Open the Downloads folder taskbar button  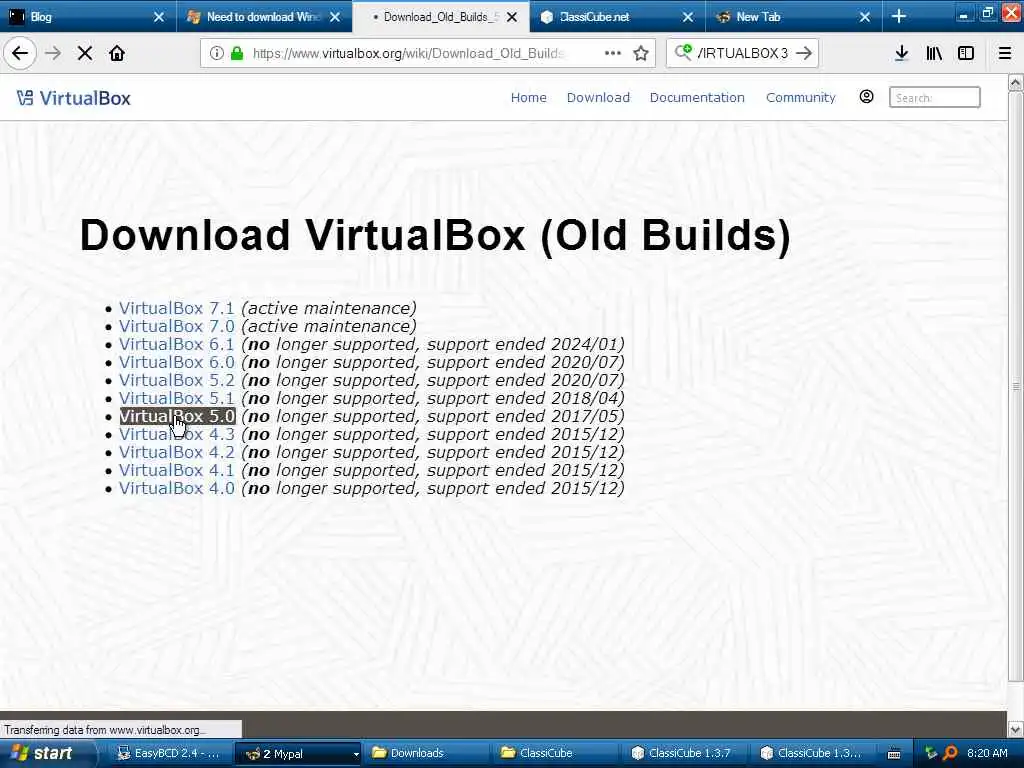pos(427,753)
